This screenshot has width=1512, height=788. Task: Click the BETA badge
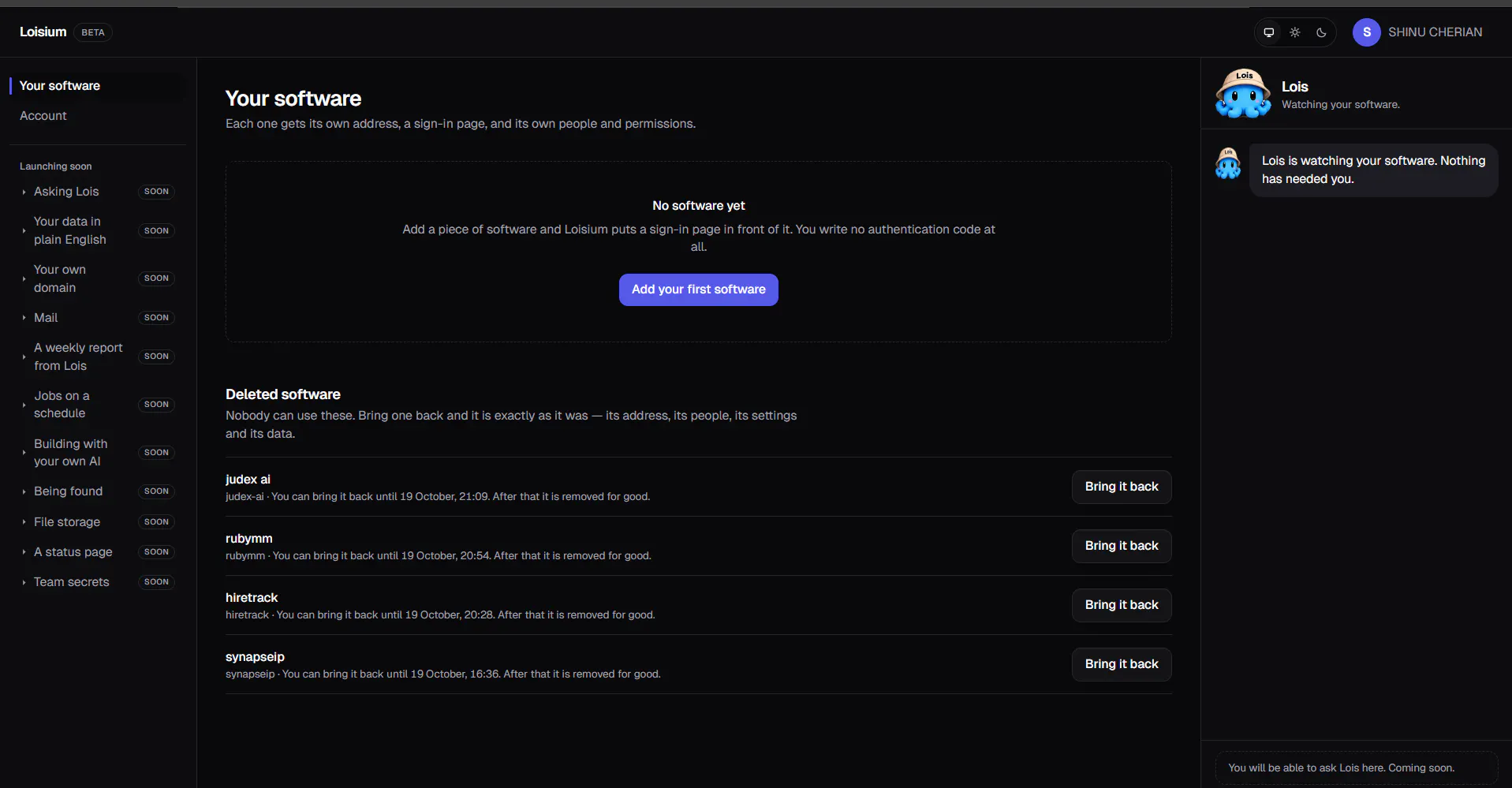click(93, 32)
